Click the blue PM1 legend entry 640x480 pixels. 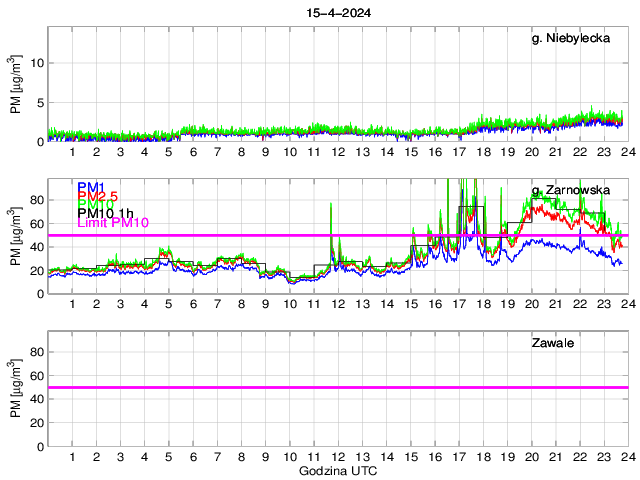pyautogui.click(x=90, y=188)
